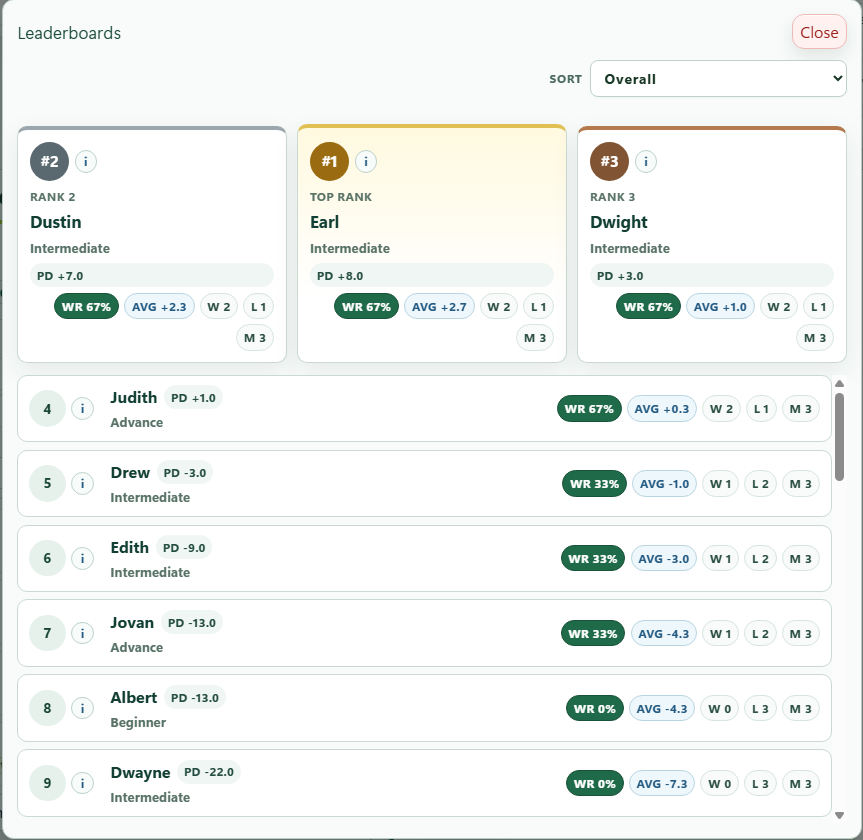The height and width of the screenshot is (840, 863).
Task: Click scrollbar down arrow of list
Action: click(x=839, y=815)
